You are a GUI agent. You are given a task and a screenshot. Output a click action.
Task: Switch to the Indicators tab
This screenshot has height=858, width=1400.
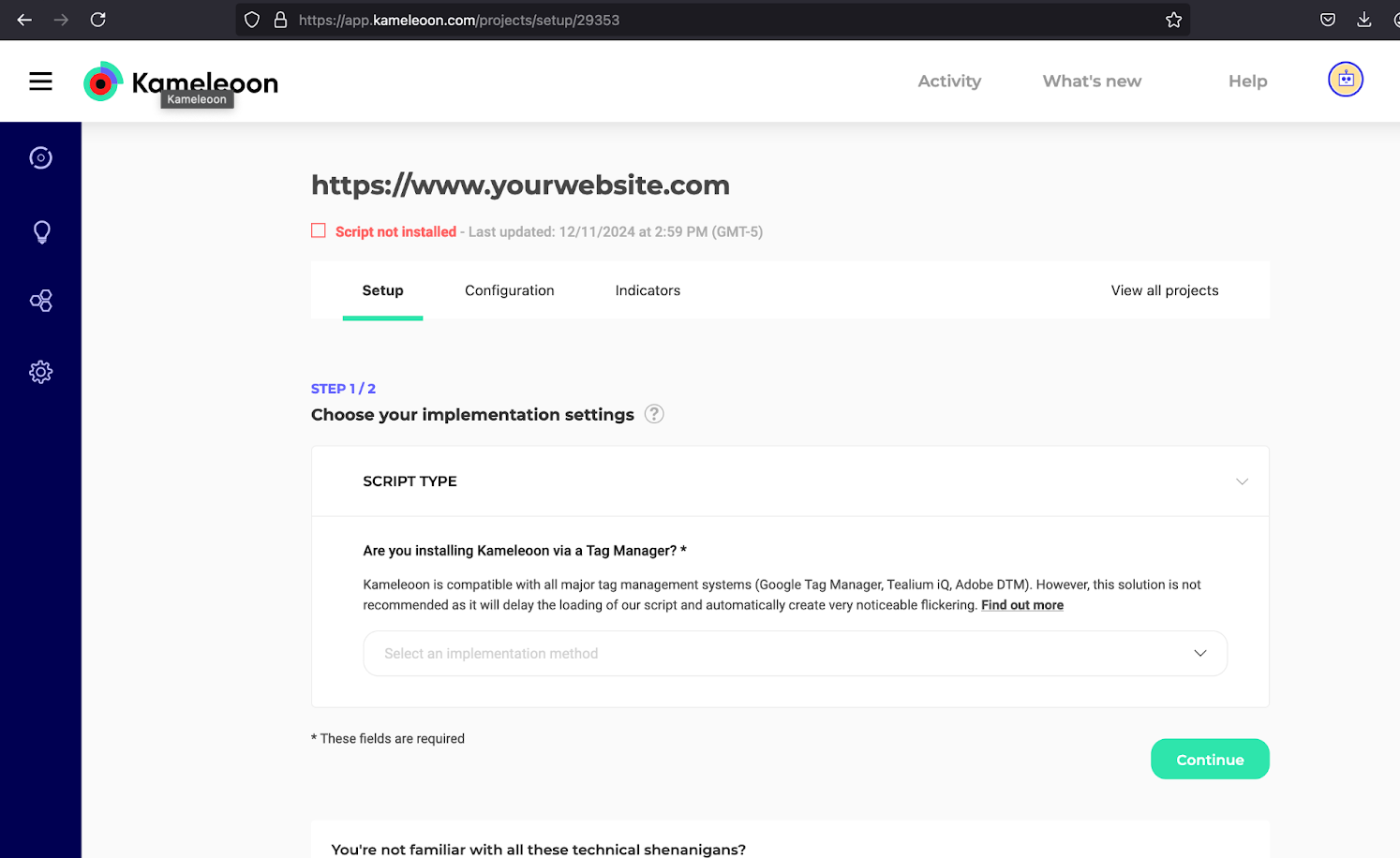click(648, 290)
